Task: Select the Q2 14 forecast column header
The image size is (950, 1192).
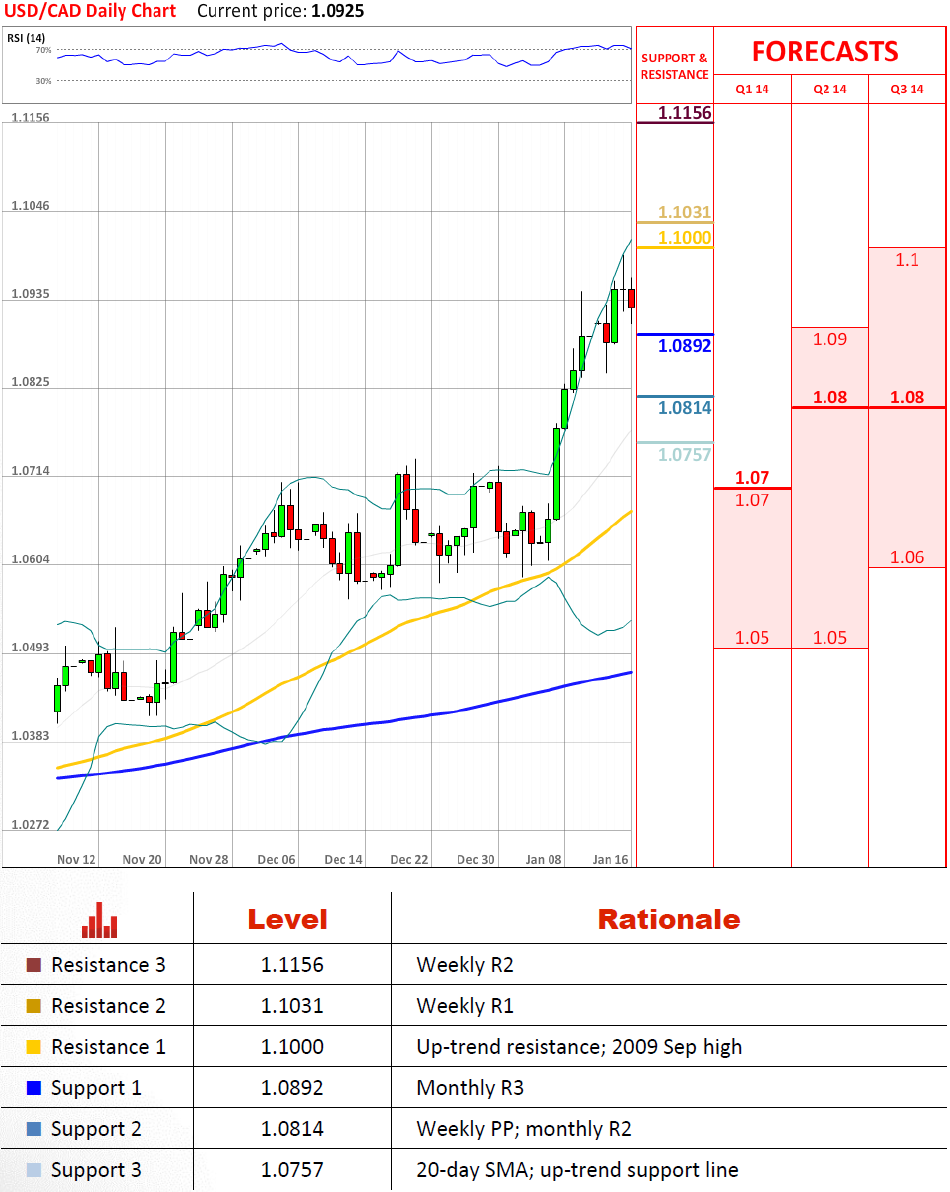Action: (x=830, y=89)
